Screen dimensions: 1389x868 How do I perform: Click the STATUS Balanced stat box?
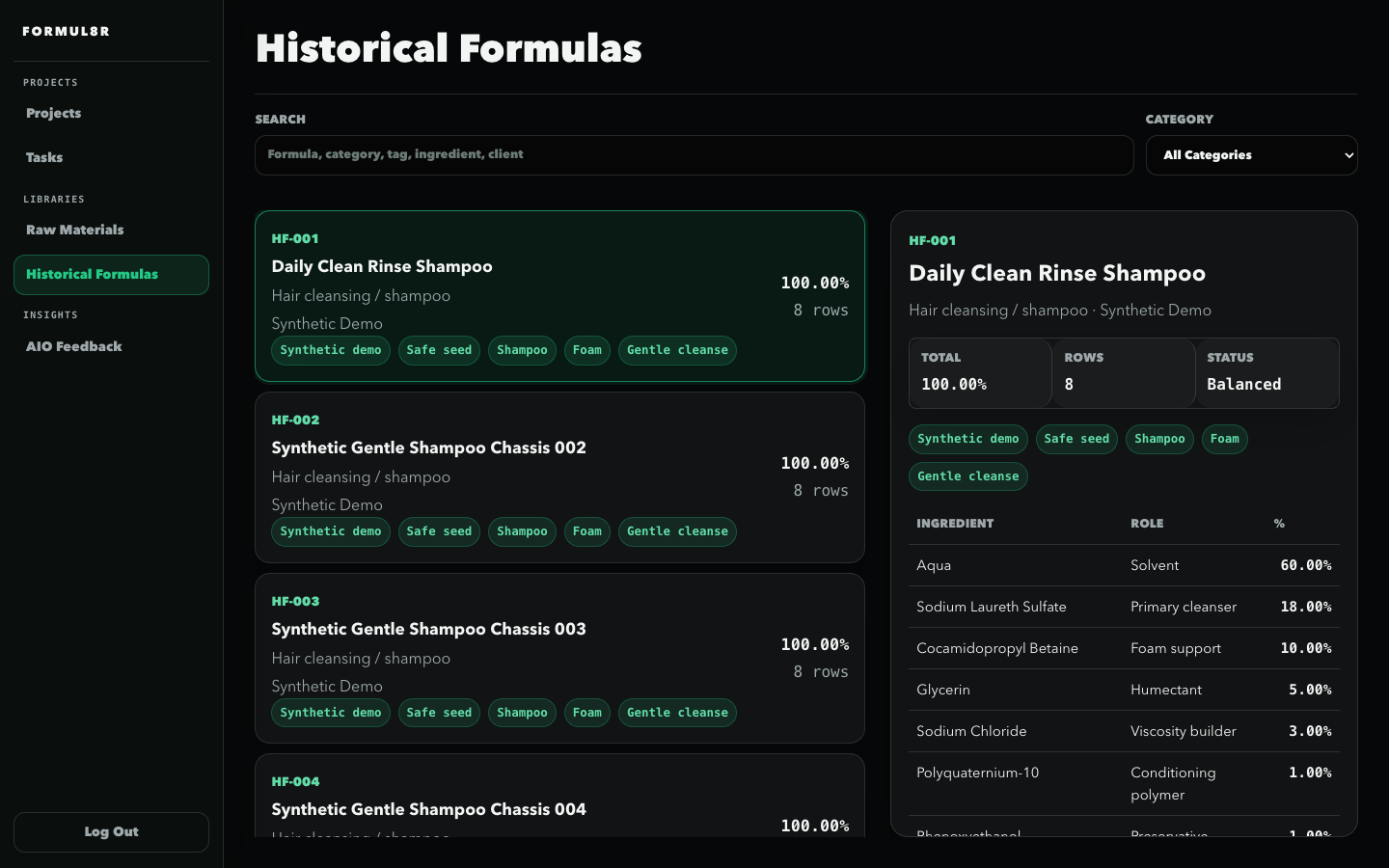pyautogui.click(x=1267, y=372)
